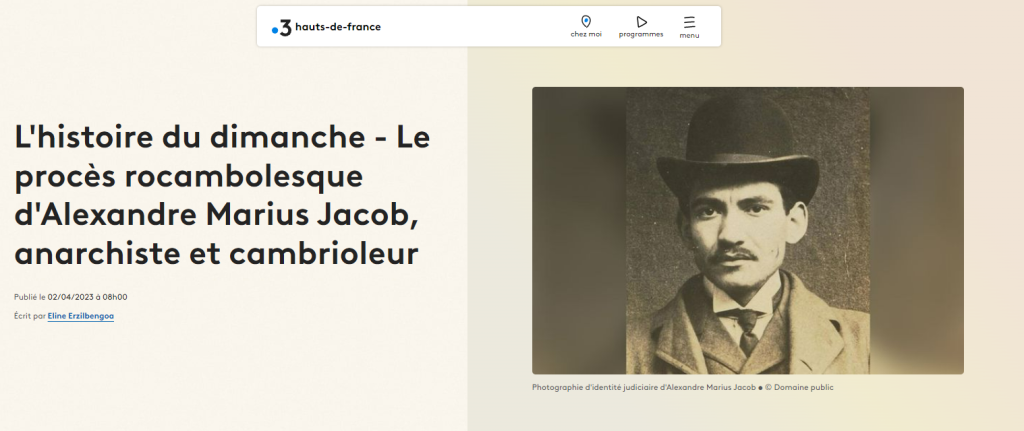Click the blue dot in the France 3 logo
The height and width of the screenshot is (431, 1024).
point(275,31)
